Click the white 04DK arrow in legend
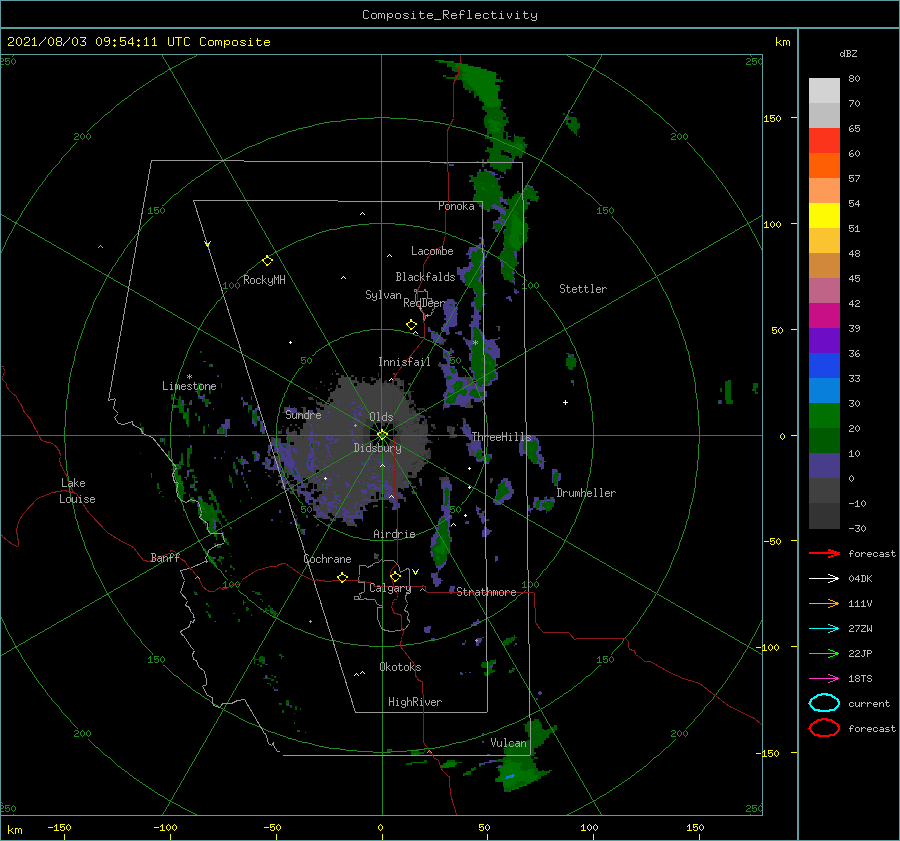The width and height of the screenshot is (900, 841). click(x=824, y=578)
